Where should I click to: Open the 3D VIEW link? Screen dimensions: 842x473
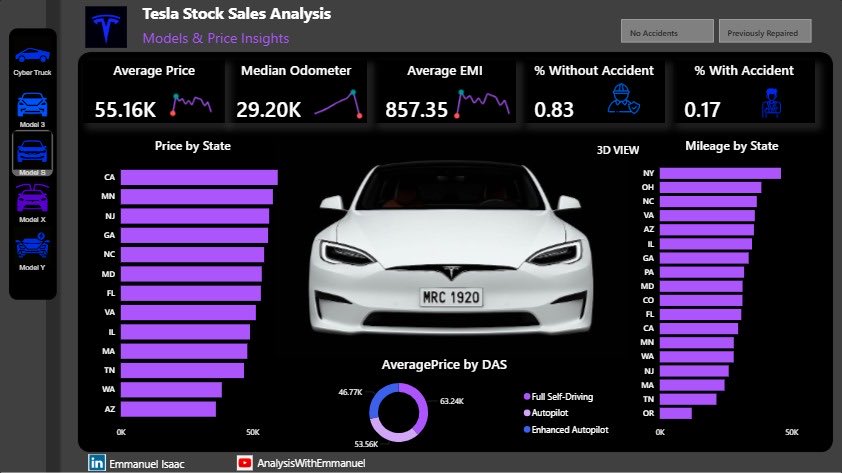(x=618, y=150)
